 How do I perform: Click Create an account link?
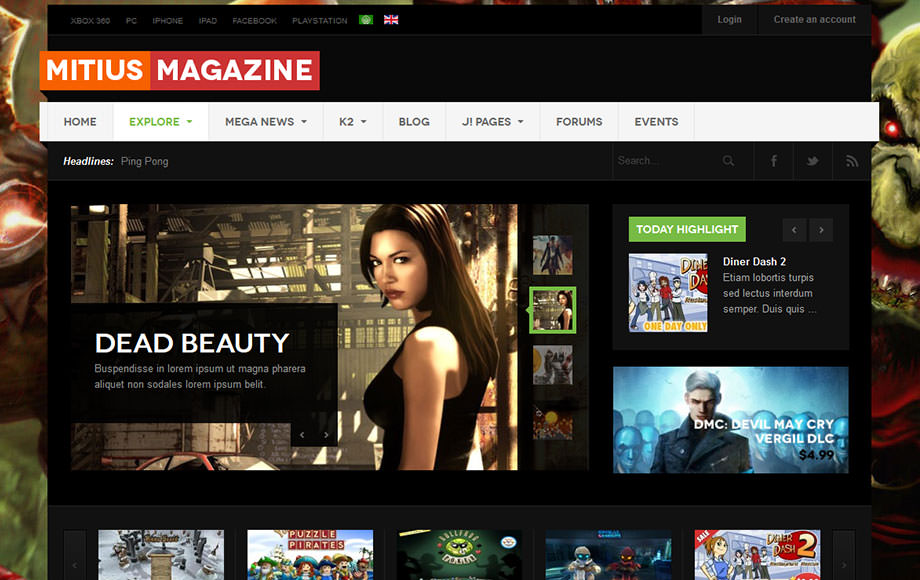click(x=814, y=20)
